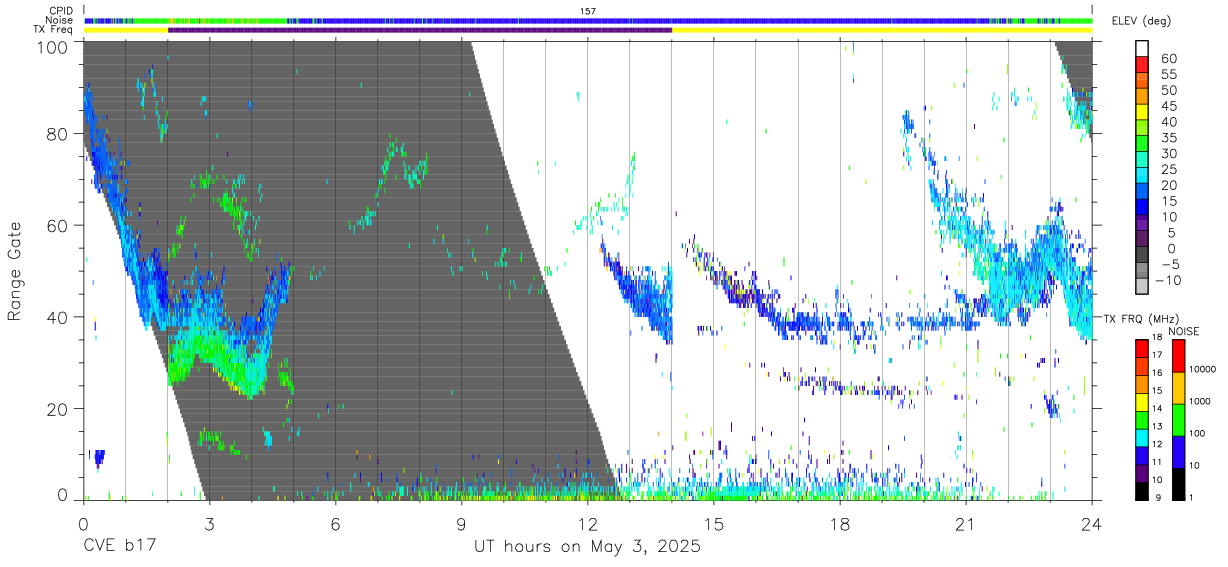
Task: Click ELEV colorbar tick 50
Action: [1167, 91]
